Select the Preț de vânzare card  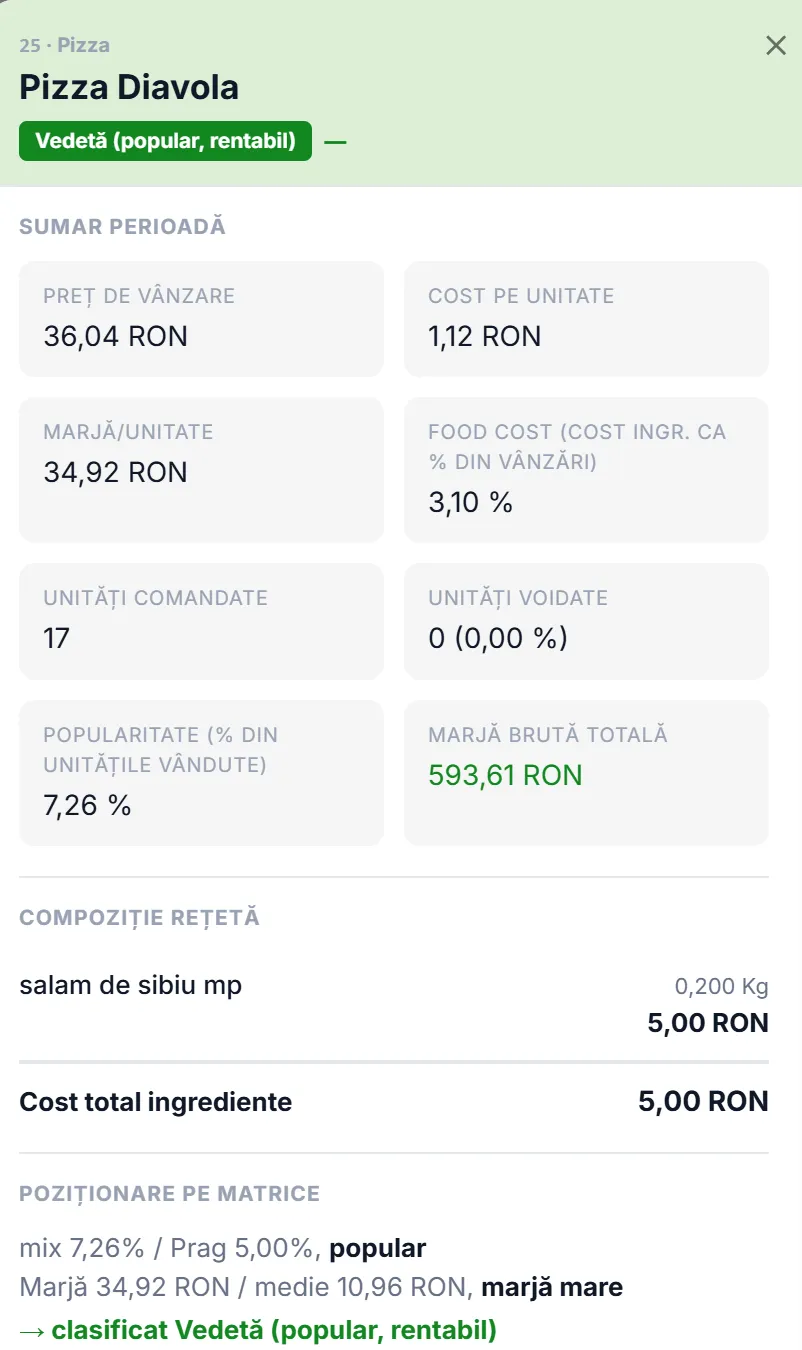pyautogui.click(x=201, y=319)
